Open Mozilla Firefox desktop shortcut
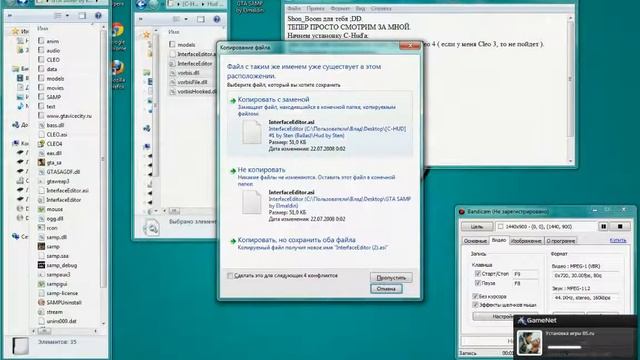Viewport: 640px width, 360px height. [x=118, y=73]
